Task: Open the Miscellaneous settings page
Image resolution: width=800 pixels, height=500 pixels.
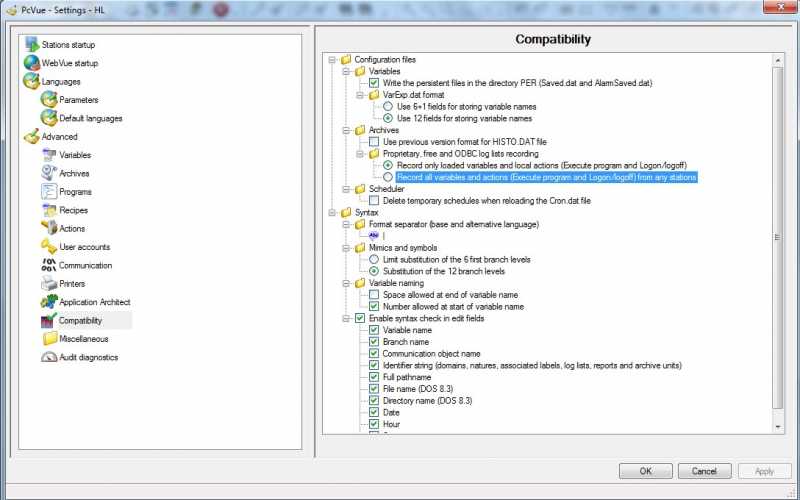Action: [84, 338]
